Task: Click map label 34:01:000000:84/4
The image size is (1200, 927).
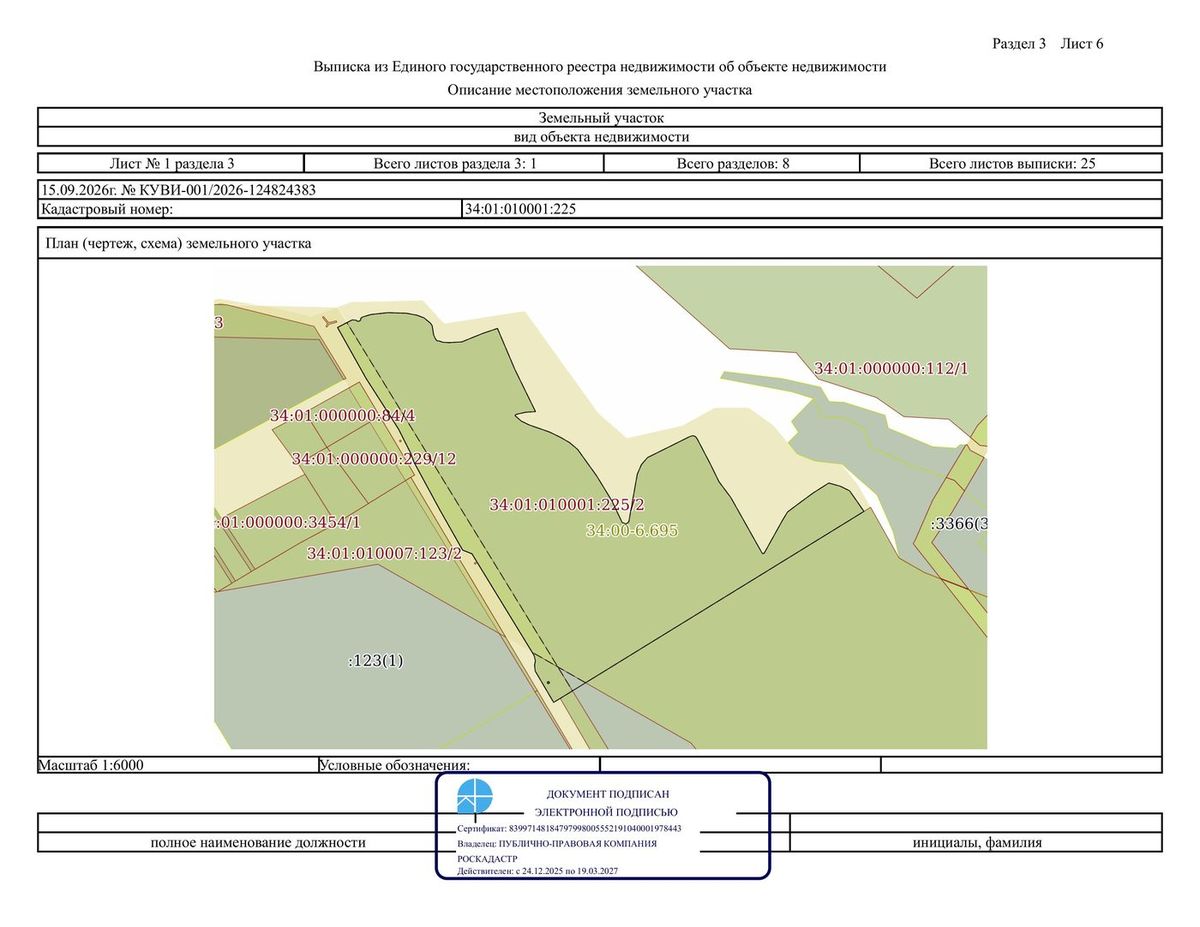Action: tap(343, 415)
